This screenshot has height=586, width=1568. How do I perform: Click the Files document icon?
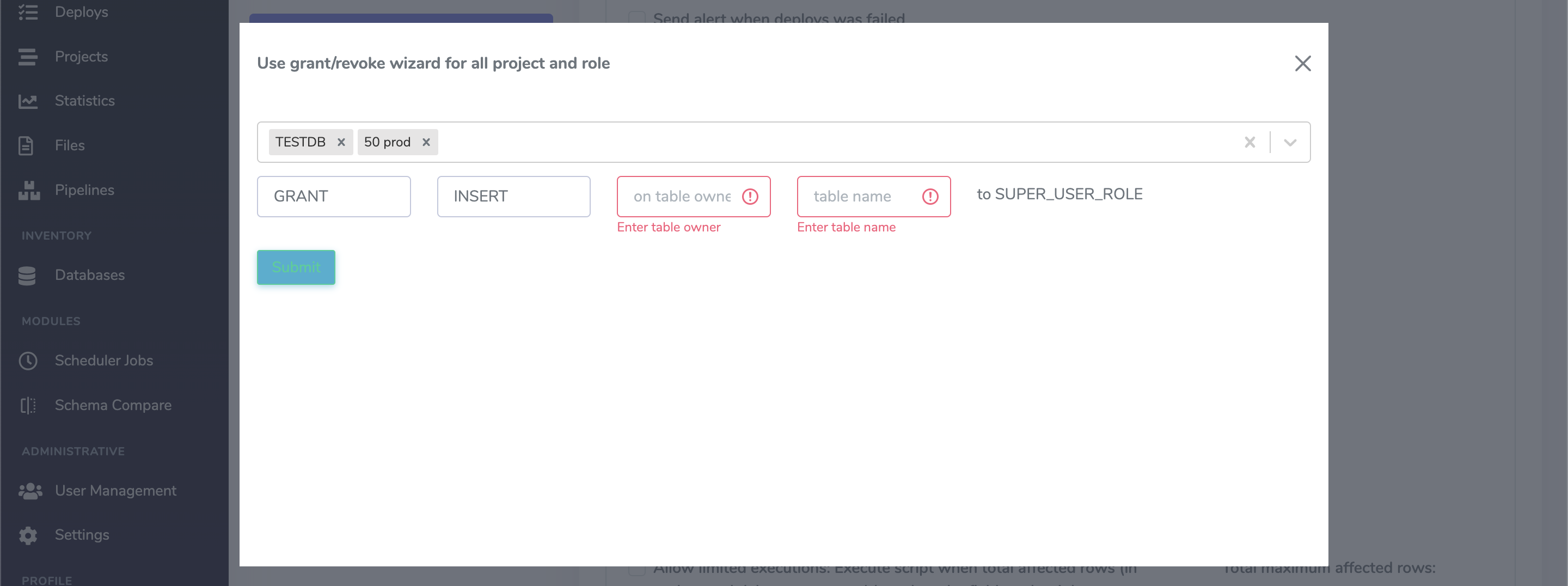[x=26, y=145]
